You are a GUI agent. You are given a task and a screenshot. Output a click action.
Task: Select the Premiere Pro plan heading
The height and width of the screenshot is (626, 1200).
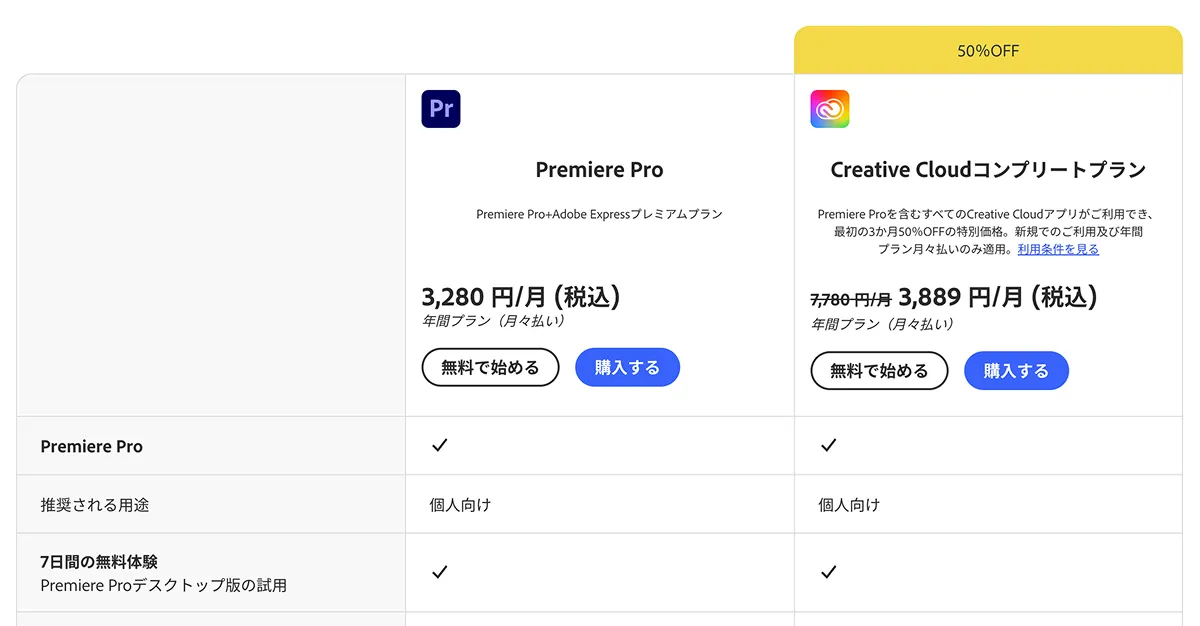point(599,170)
